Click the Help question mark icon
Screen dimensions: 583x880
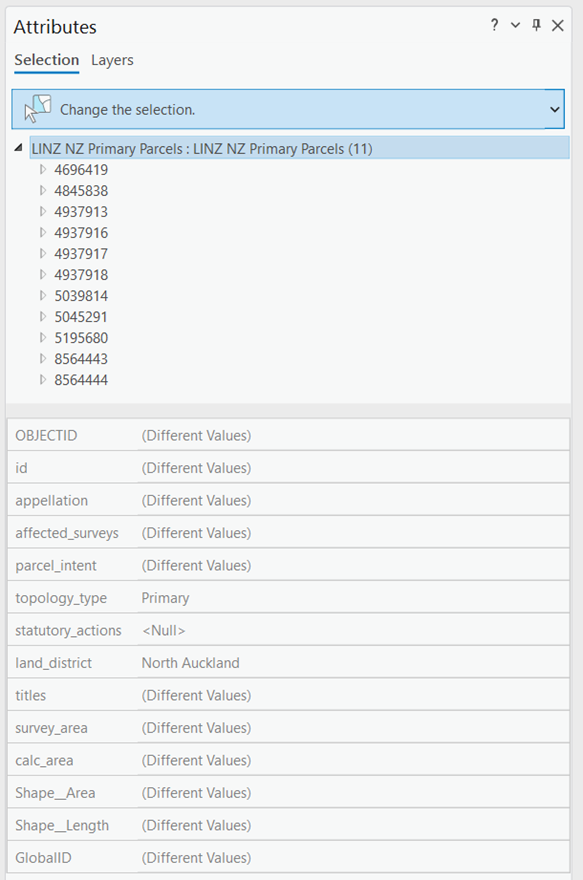(494, 25)
